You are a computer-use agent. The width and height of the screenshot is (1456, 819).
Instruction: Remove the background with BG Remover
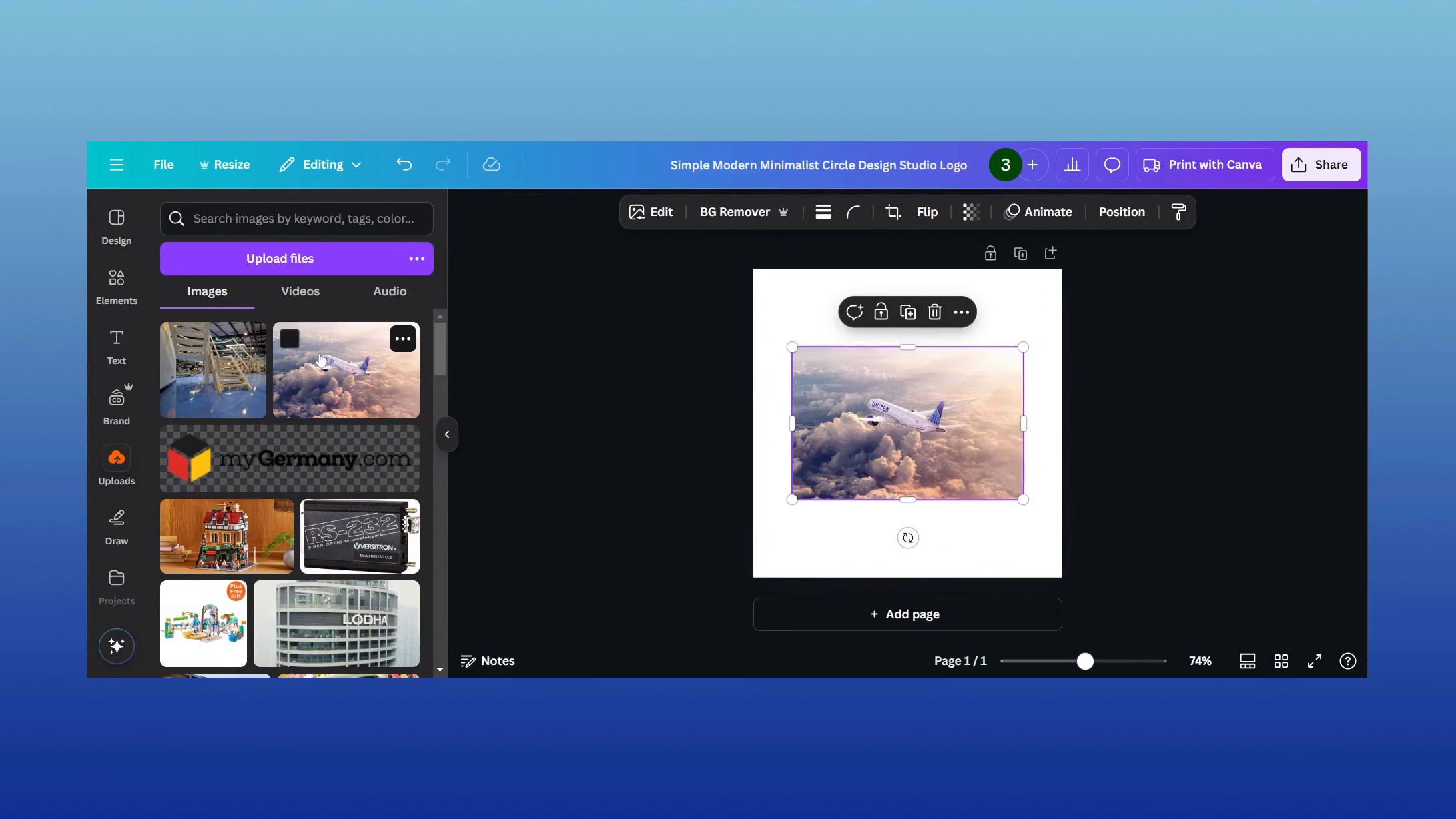(x=734, y=211)
